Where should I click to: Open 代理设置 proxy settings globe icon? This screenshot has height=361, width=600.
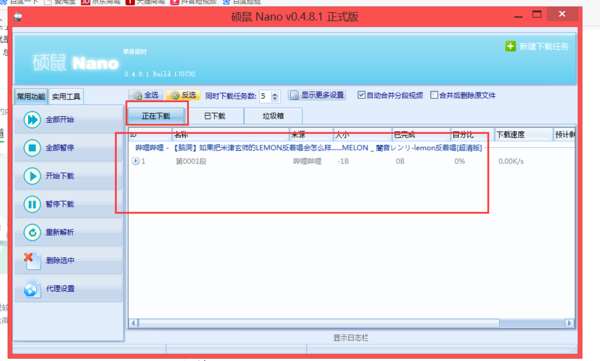(x=31, y=289)
